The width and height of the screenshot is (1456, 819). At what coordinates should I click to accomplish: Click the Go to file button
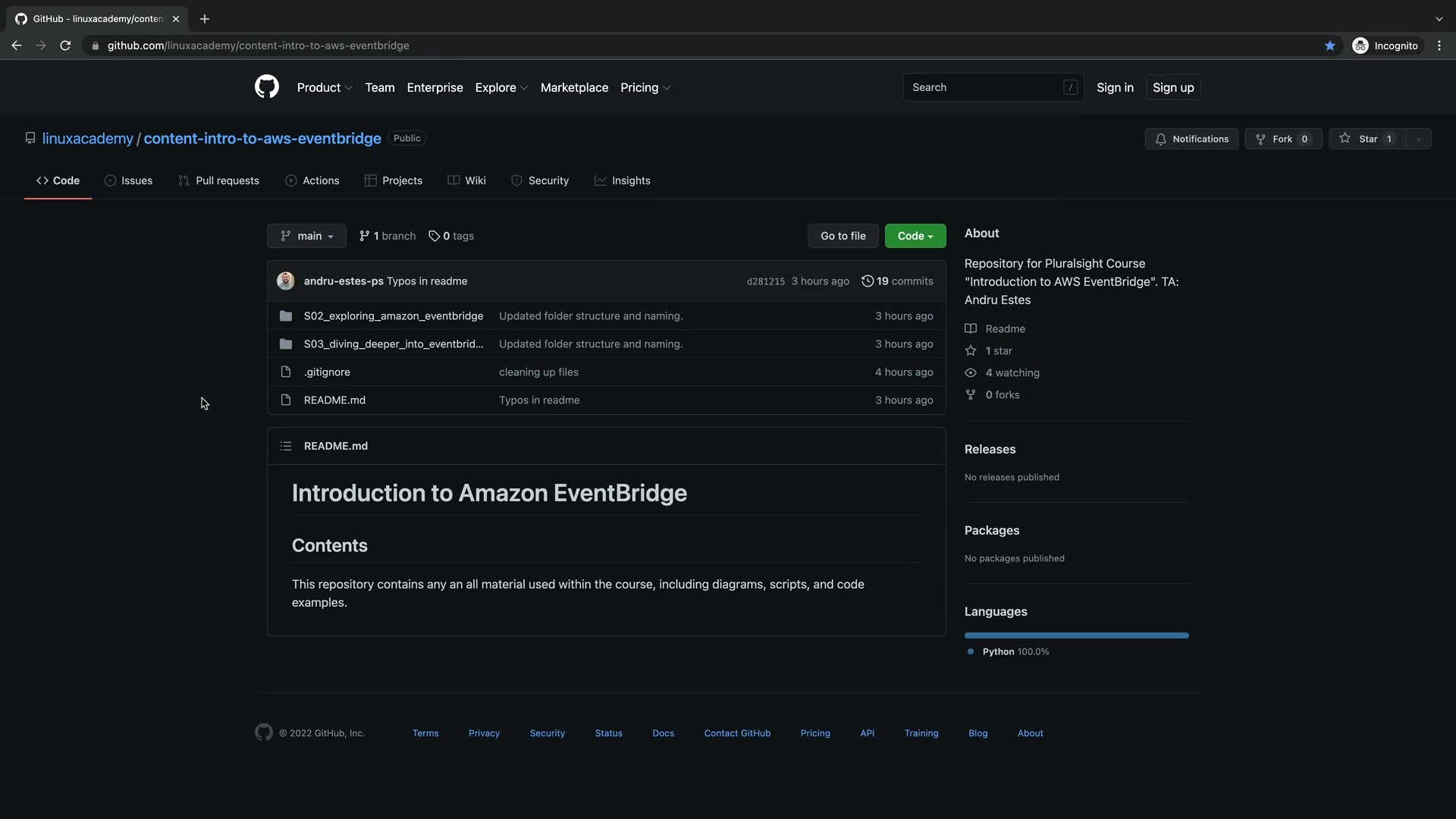[843, 236]
